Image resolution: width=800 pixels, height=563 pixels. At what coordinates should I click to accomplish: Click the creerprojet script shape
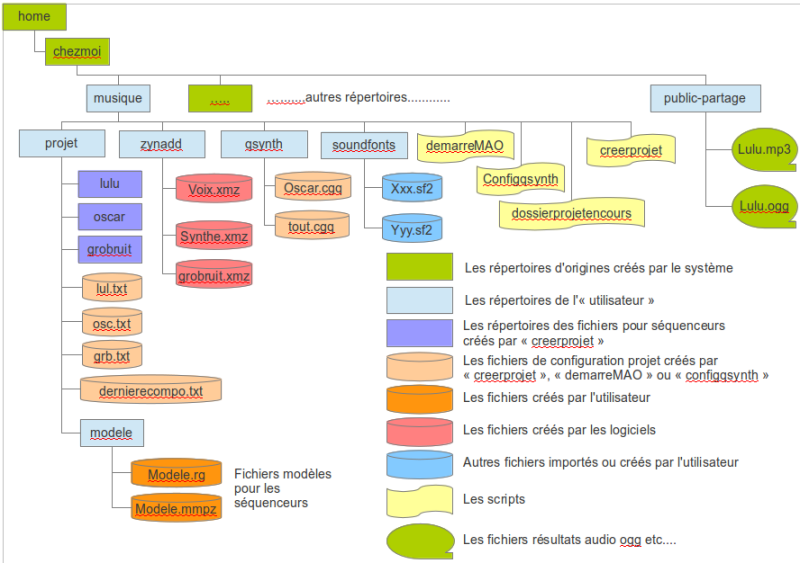pyautogui.click(x=631, y=151)
